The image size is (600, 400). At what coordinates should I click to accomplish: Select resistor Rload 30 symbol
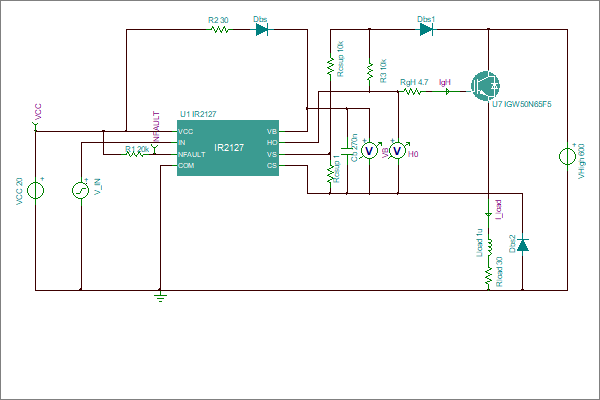[x=489, y=276]
